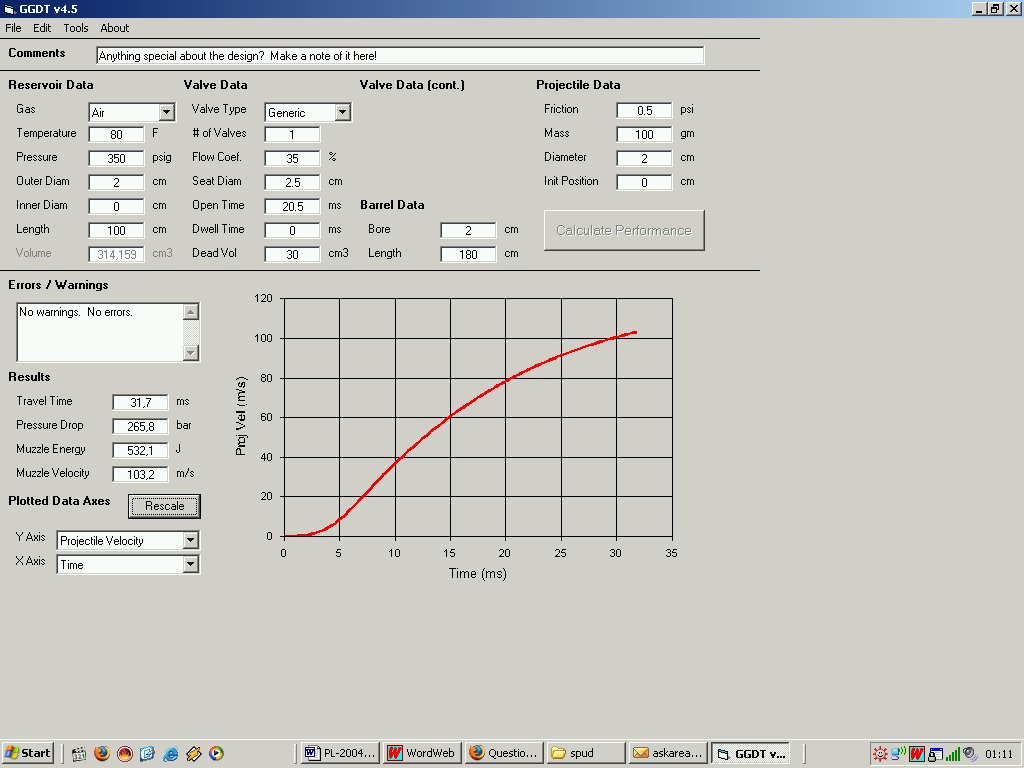1024x768 pixels.
Task: Launch Windows Media Player quick launch icon
Action: pos(216,753)
